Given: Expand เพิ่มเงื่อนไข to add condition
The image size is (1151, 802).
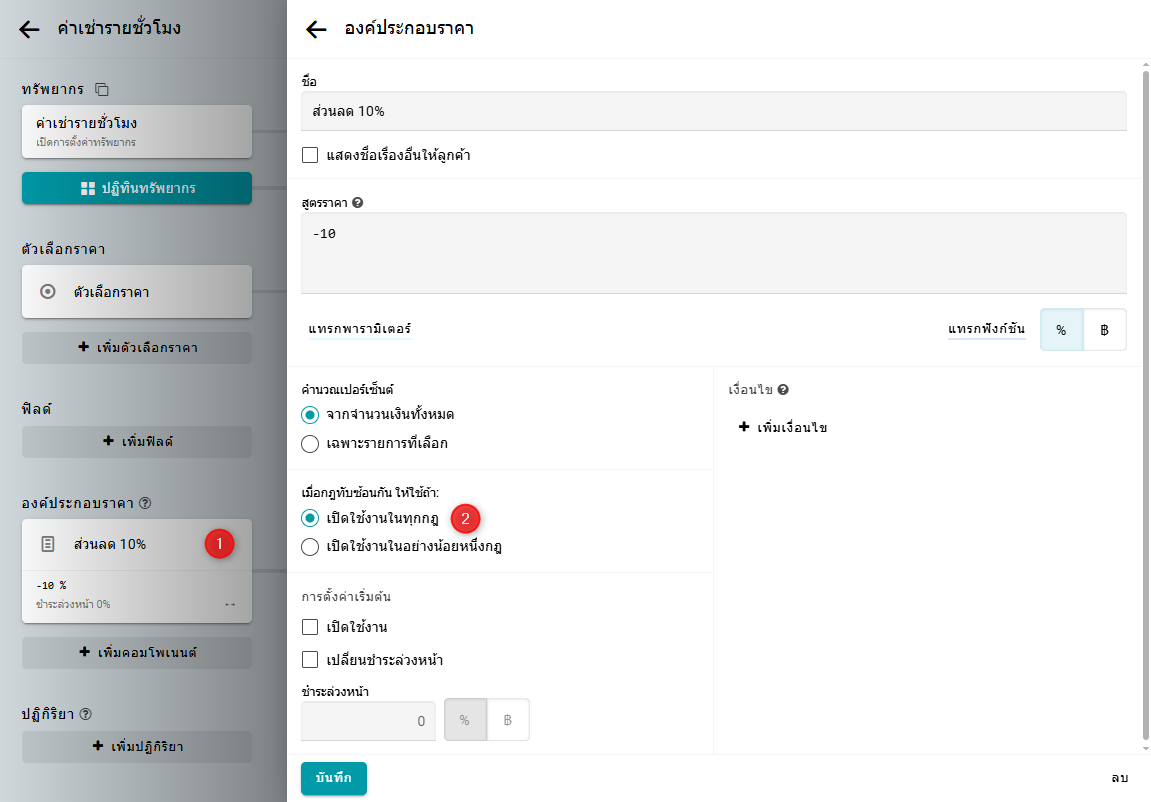Looking at the screenshot, I should tap(783, 428).
